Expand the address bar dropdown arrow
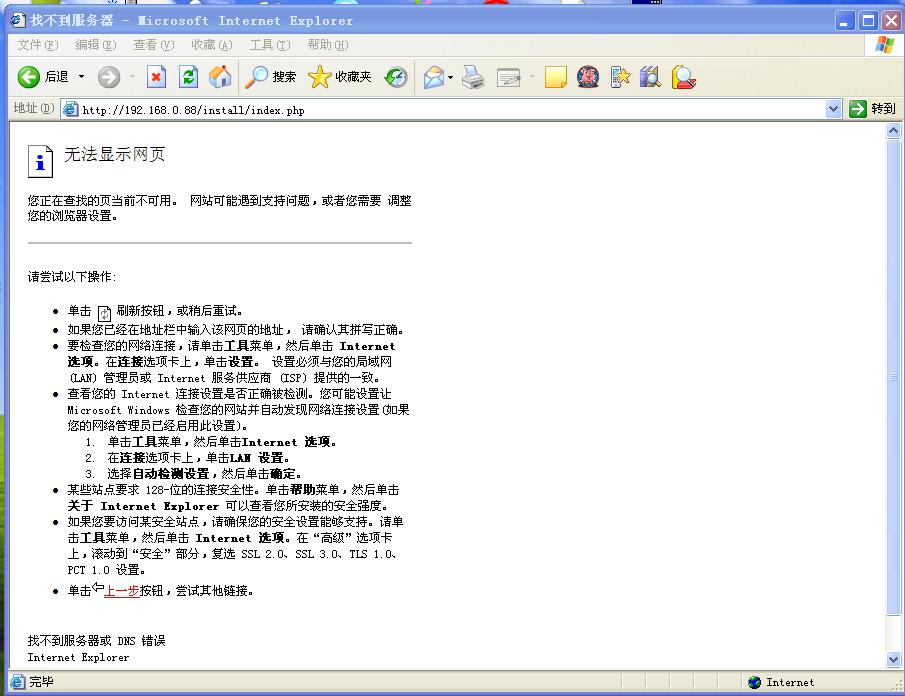Viewport: 905px width, 696px height. tap(833, 108)
